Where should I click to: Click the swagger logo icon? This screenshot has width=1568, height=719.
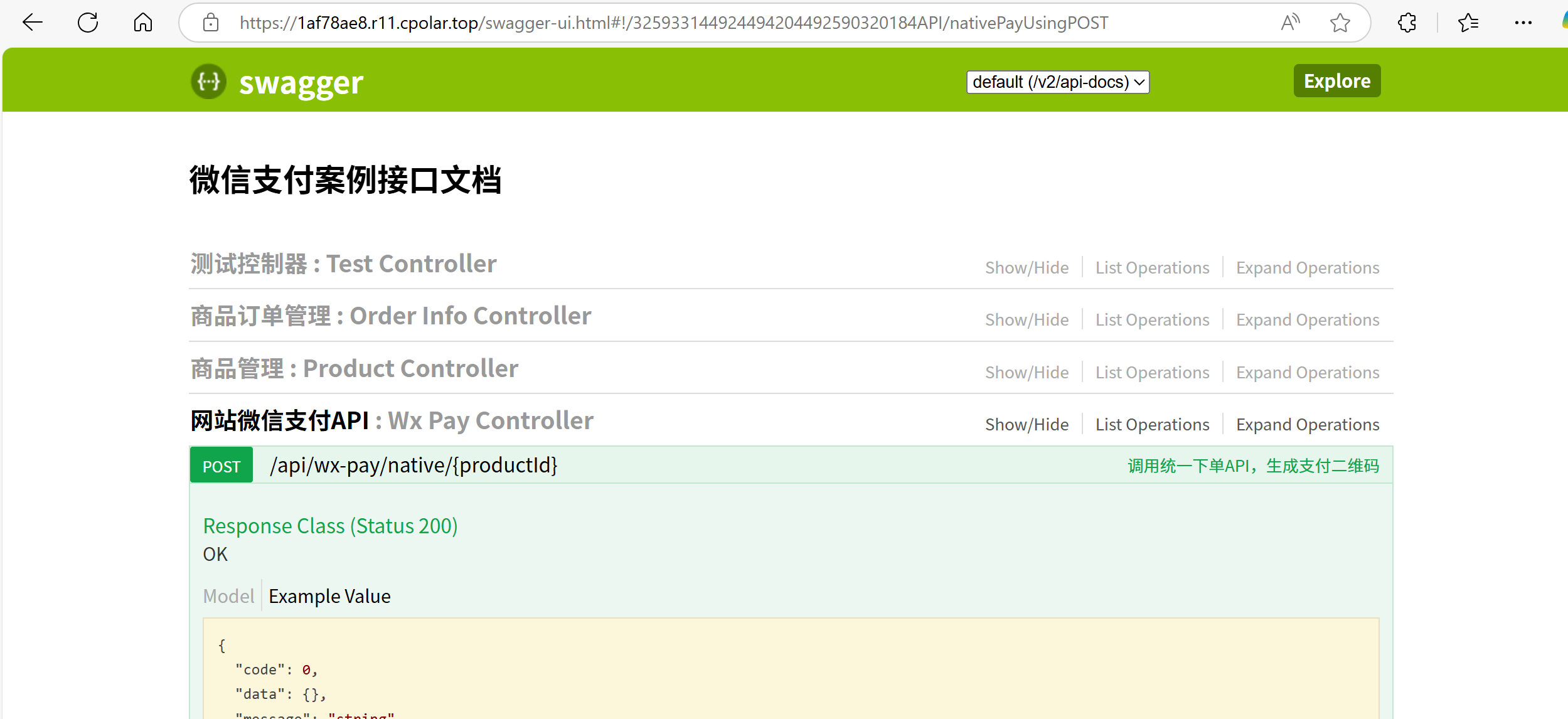click(x=209, y=82)
